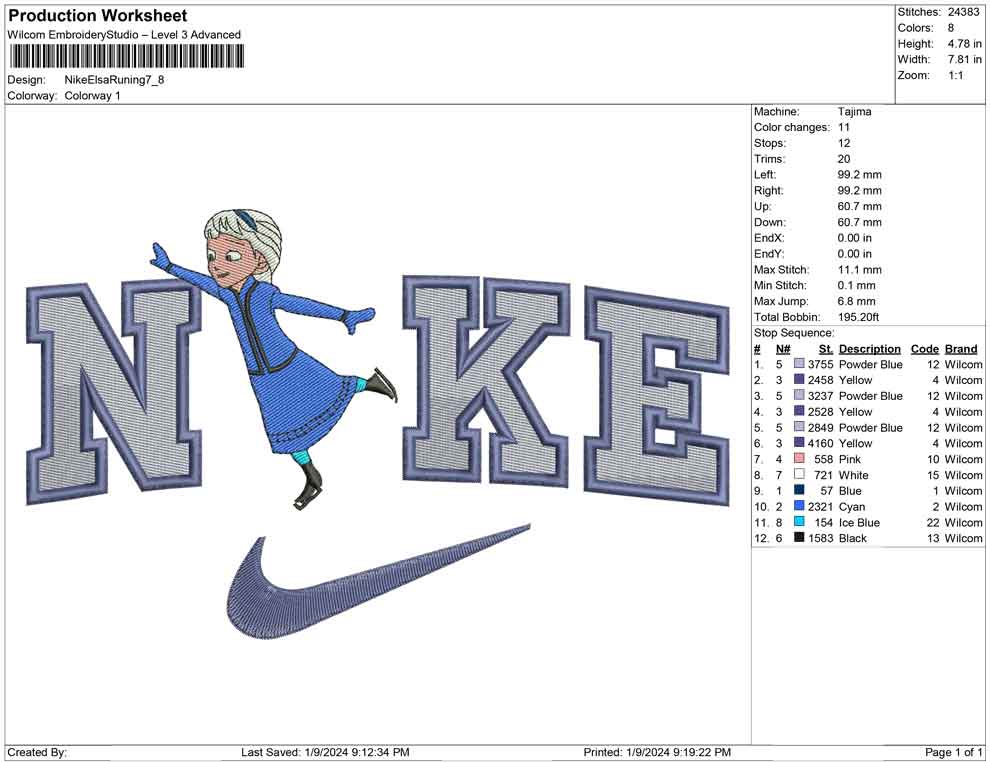Click the Blue swatch for thread 57

(x=799, y=490)
